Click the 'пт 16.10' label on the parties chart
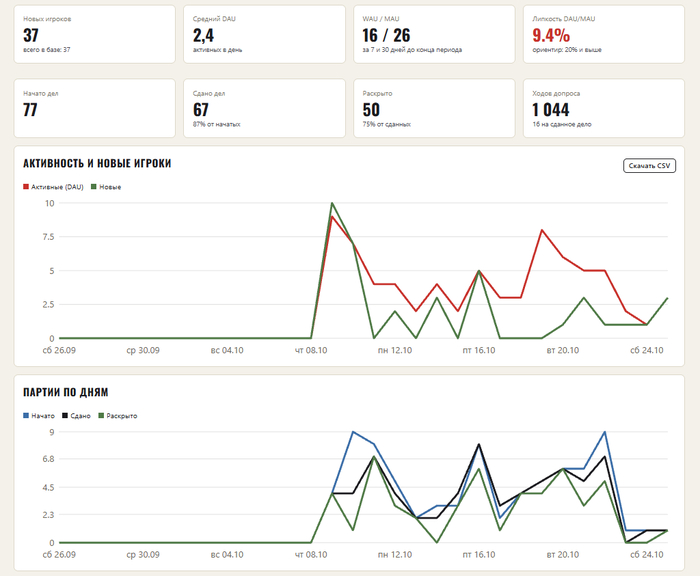The width and height of the screenshot is (700, 576). (x=479, y=555)
